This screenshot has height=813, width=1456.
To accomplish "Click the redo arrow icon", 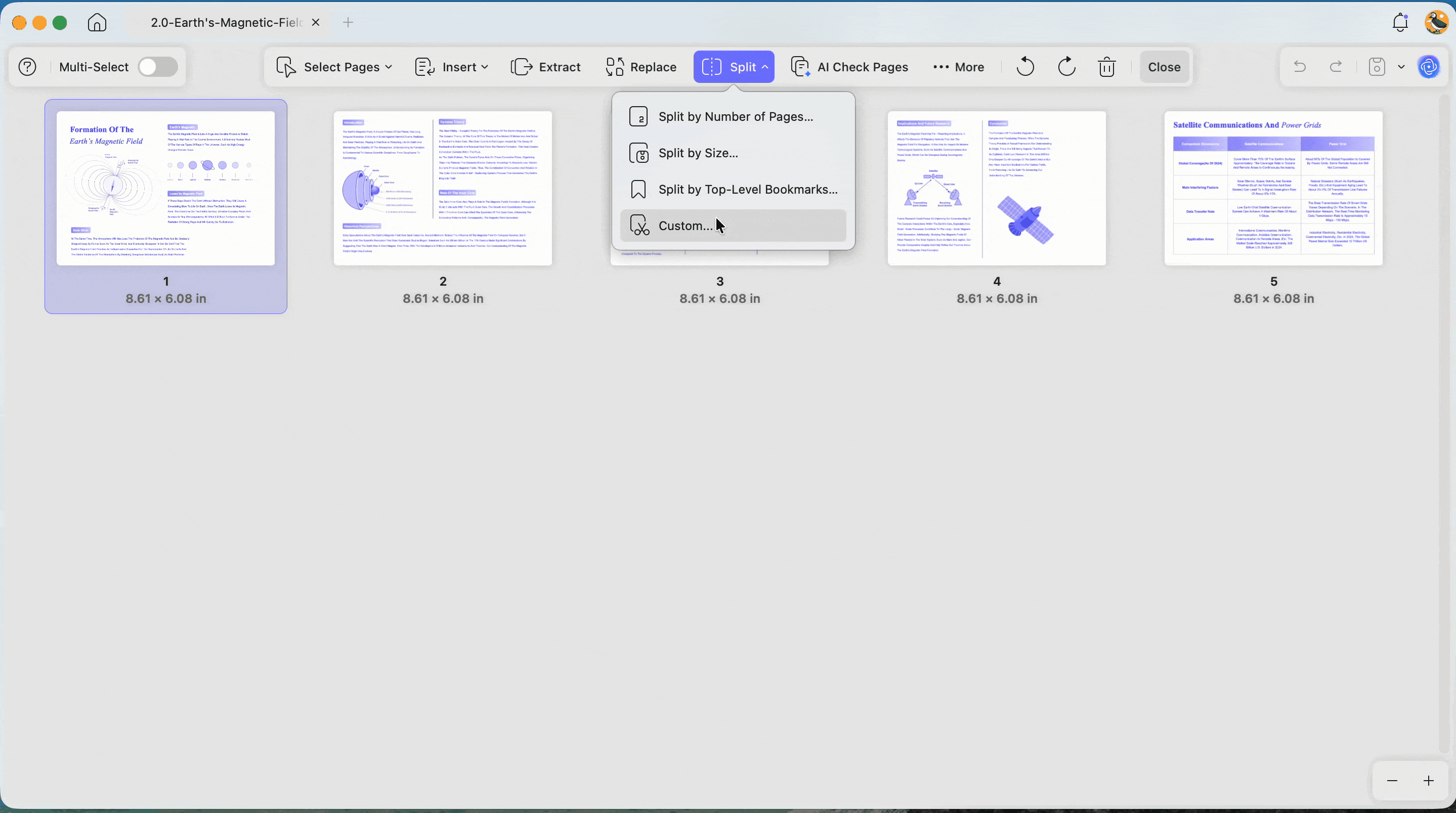I will point(1336,67).
